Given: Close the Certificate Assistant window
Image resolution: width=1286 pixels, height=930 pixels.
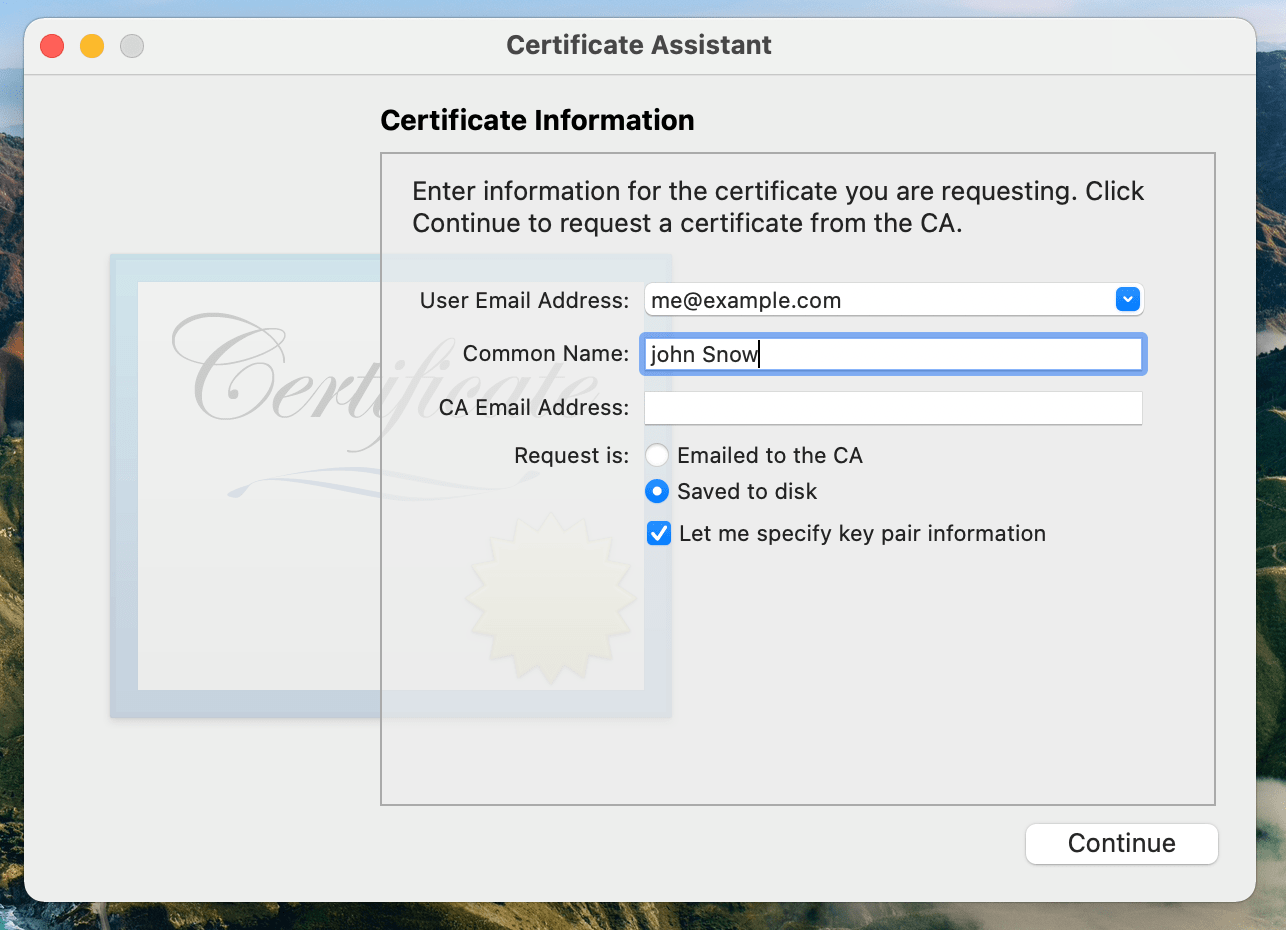Looking at the screenshot, I should [52, 46].
